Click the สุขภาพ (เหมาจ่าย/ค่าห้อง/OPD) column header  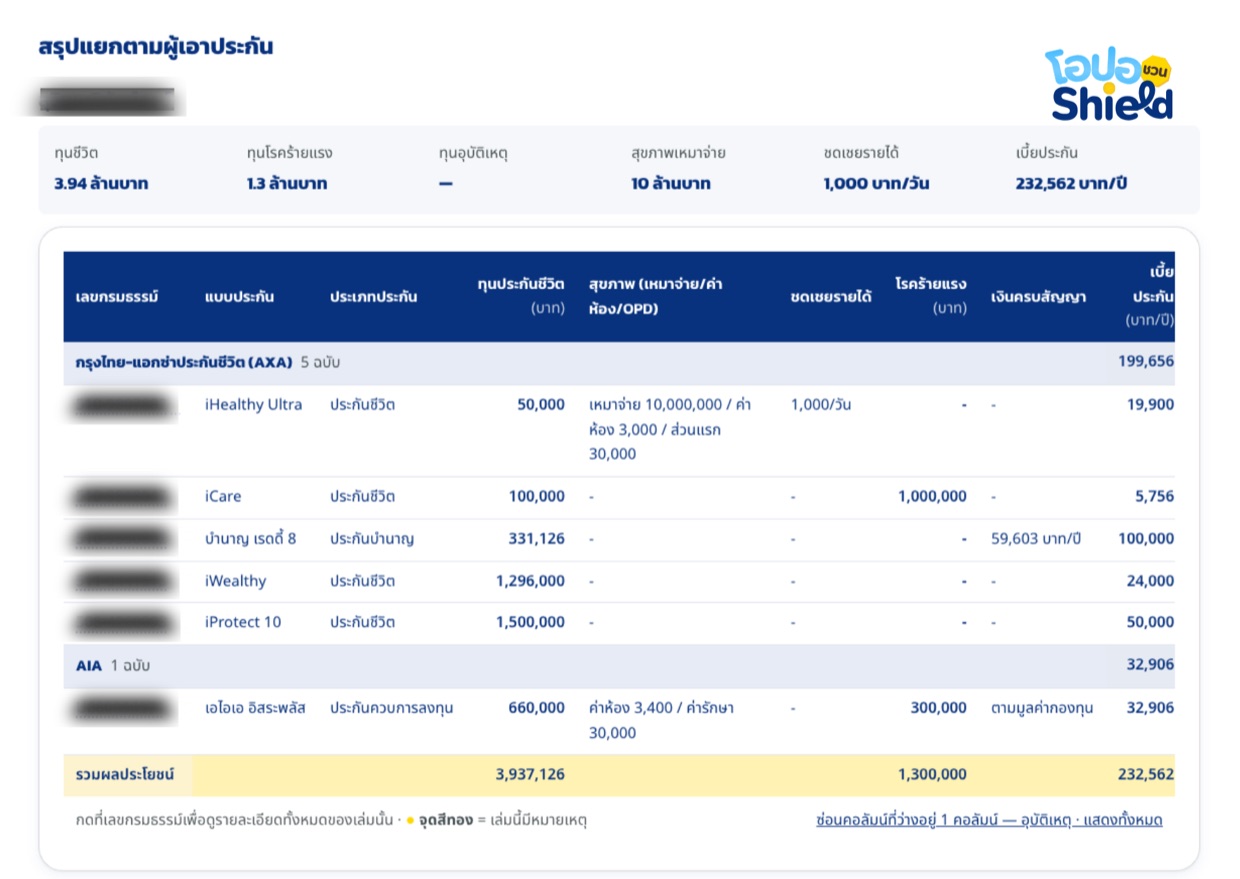pos(656,297)
